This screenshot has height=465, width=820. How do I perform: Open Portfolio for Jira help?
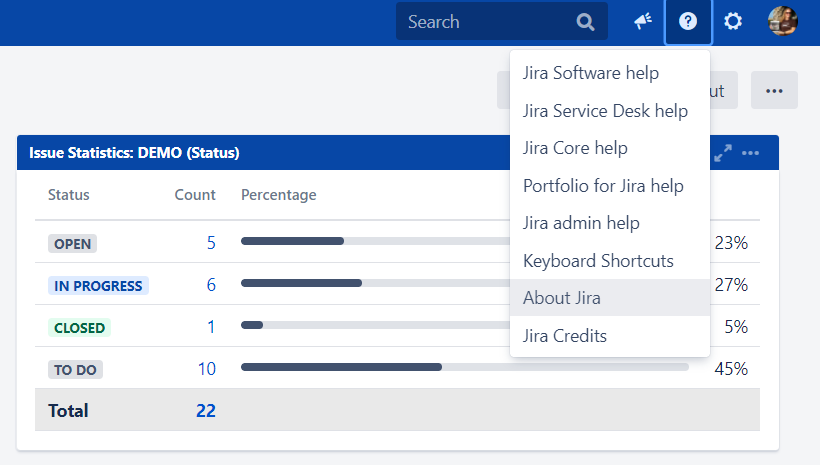point(610,186)
